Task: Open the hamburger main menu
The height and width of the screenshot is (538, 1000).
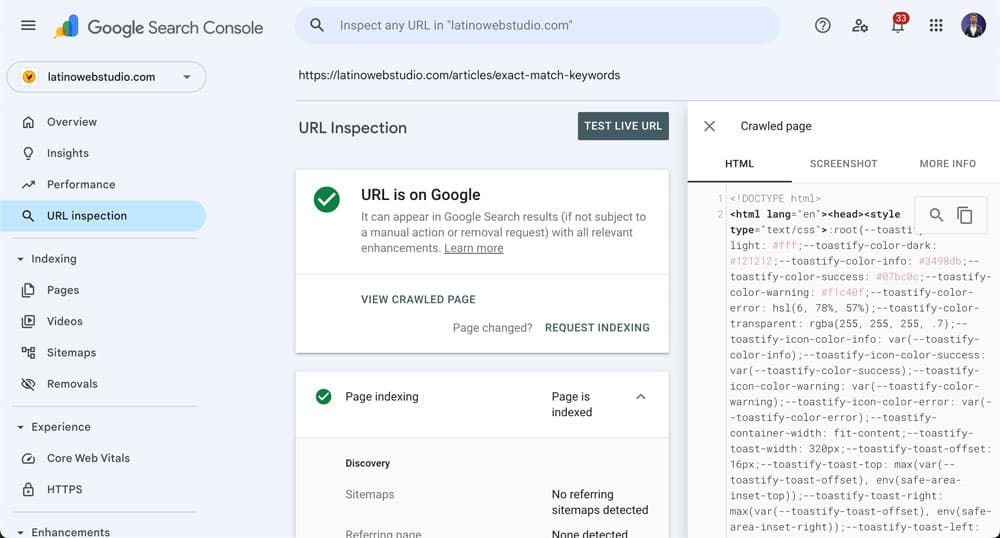Action: (x=28, y=26)
